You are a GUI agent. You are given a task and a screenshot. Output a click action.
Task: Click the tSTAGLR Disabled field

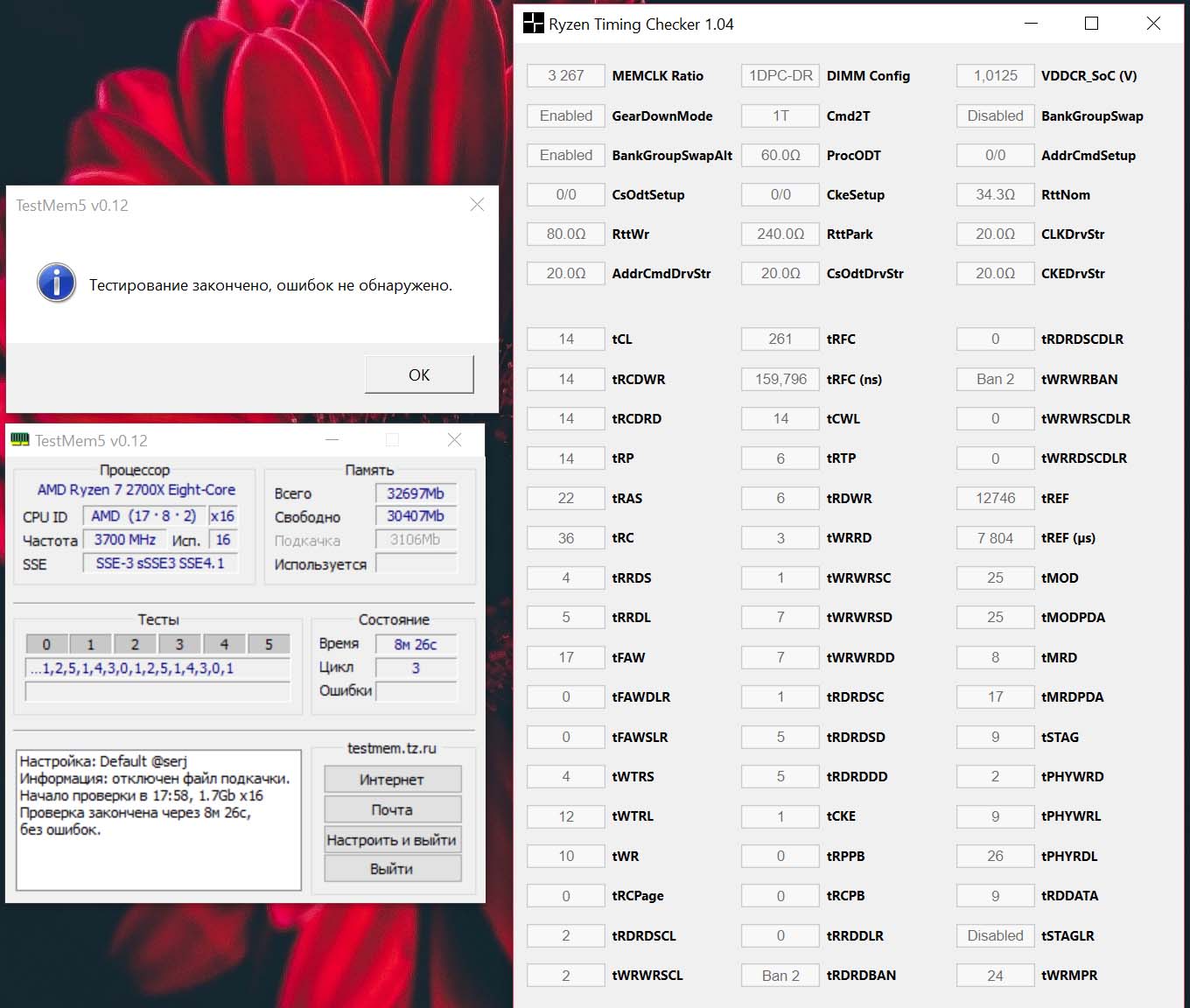[x=996, y=935]
